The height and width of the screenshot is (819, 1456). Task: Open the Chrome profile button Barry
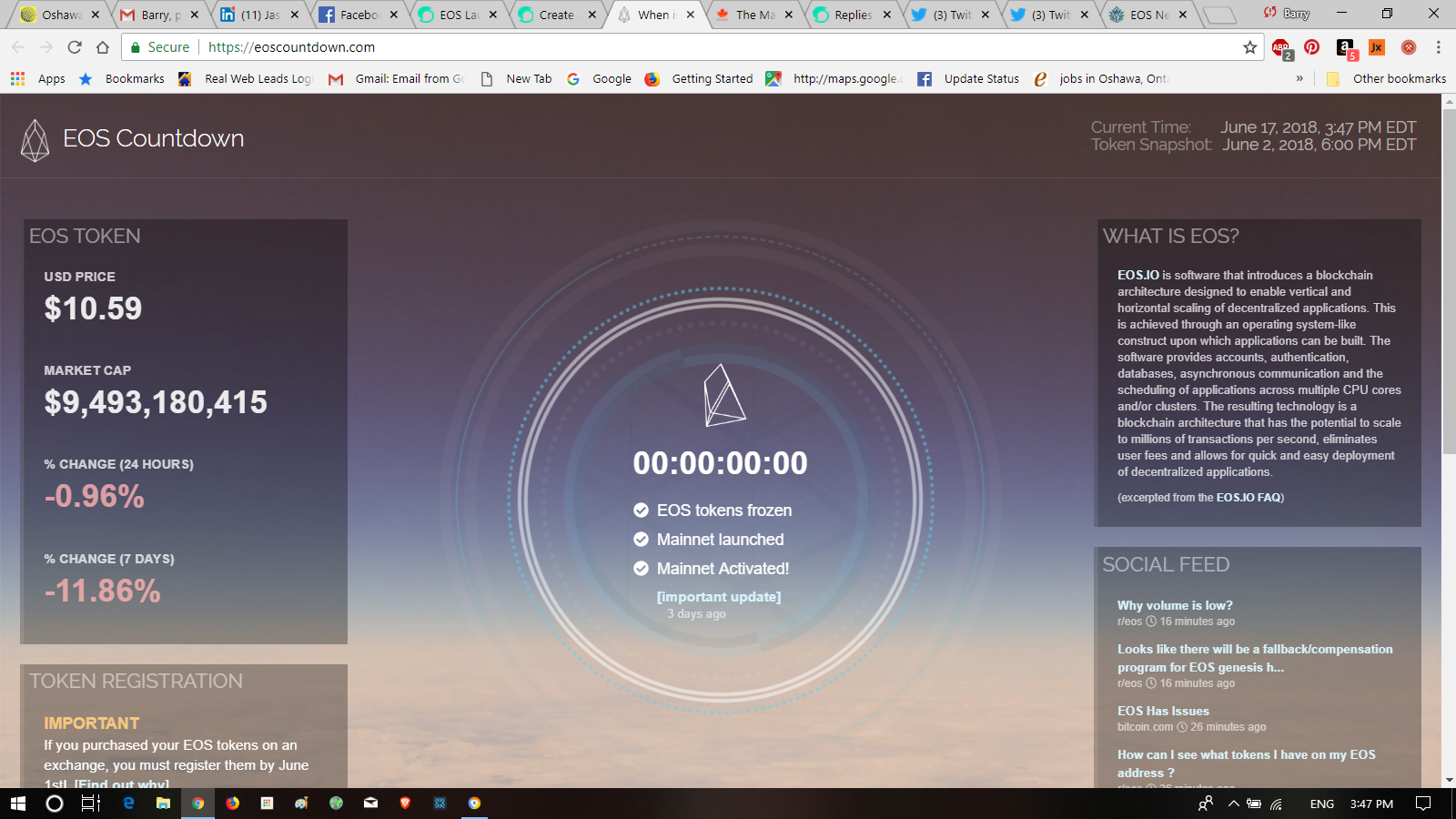pyautogui.click(x=1286, y=13)
